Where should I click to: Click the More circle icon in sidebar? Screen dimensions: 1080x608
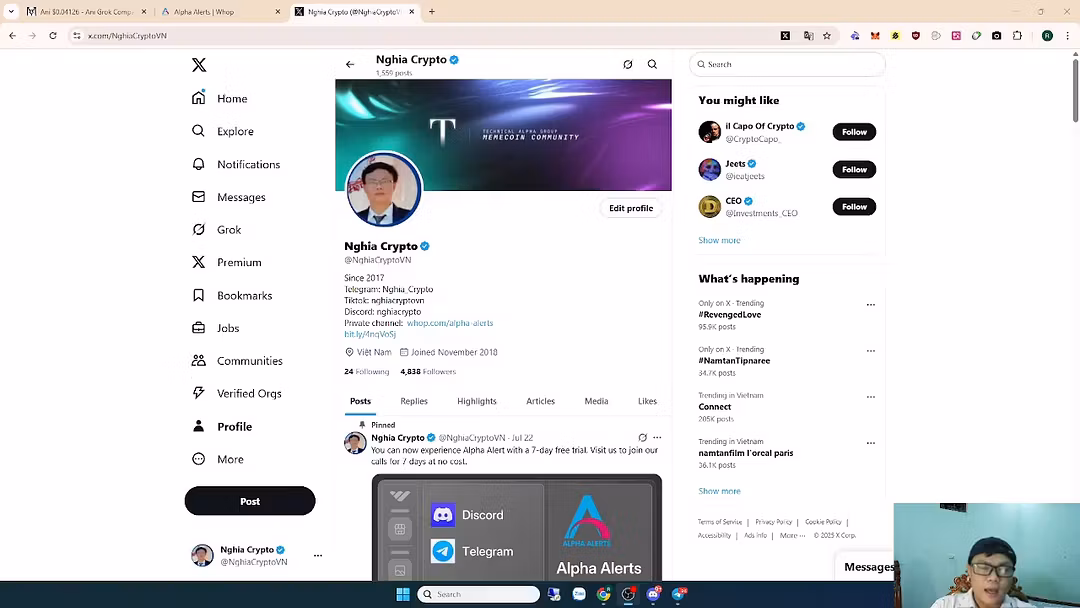(x=198, y=459)
